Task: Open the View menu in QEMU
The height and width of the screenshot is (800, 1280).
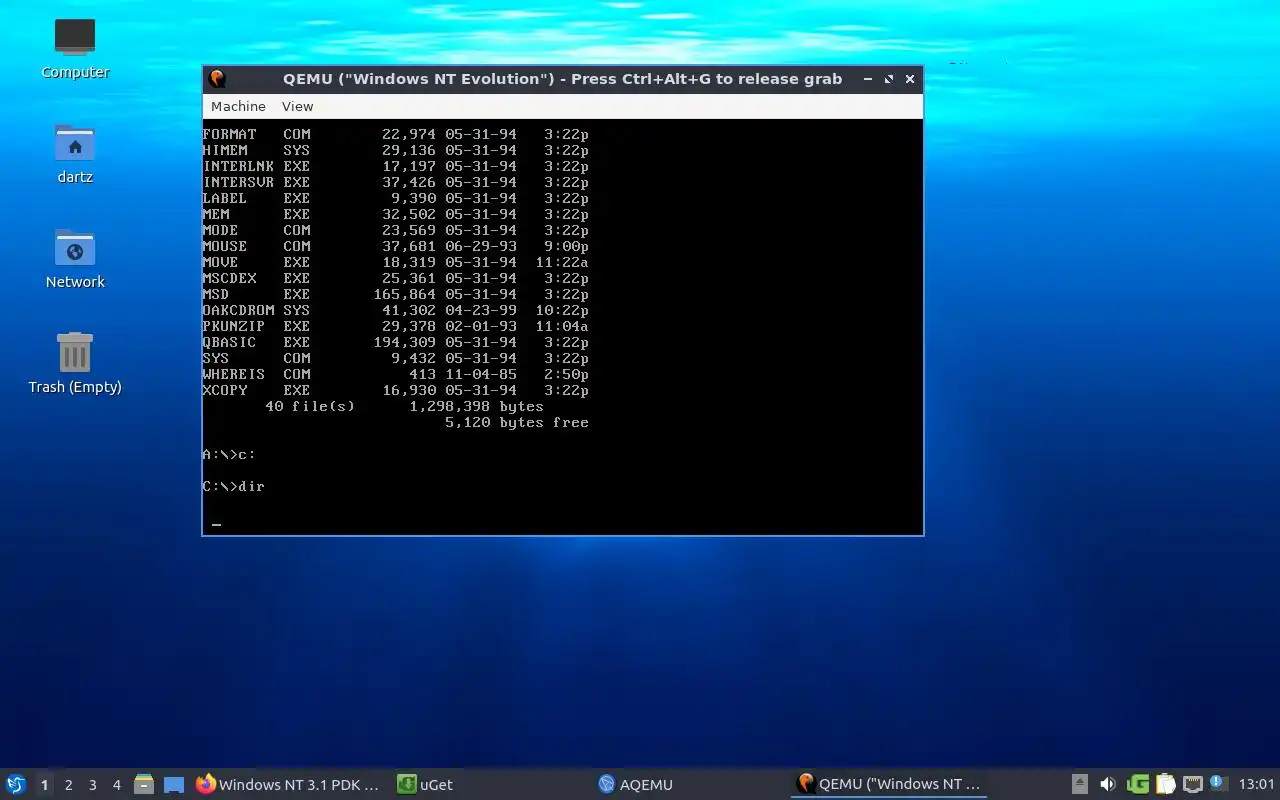Action: point(297,106)
